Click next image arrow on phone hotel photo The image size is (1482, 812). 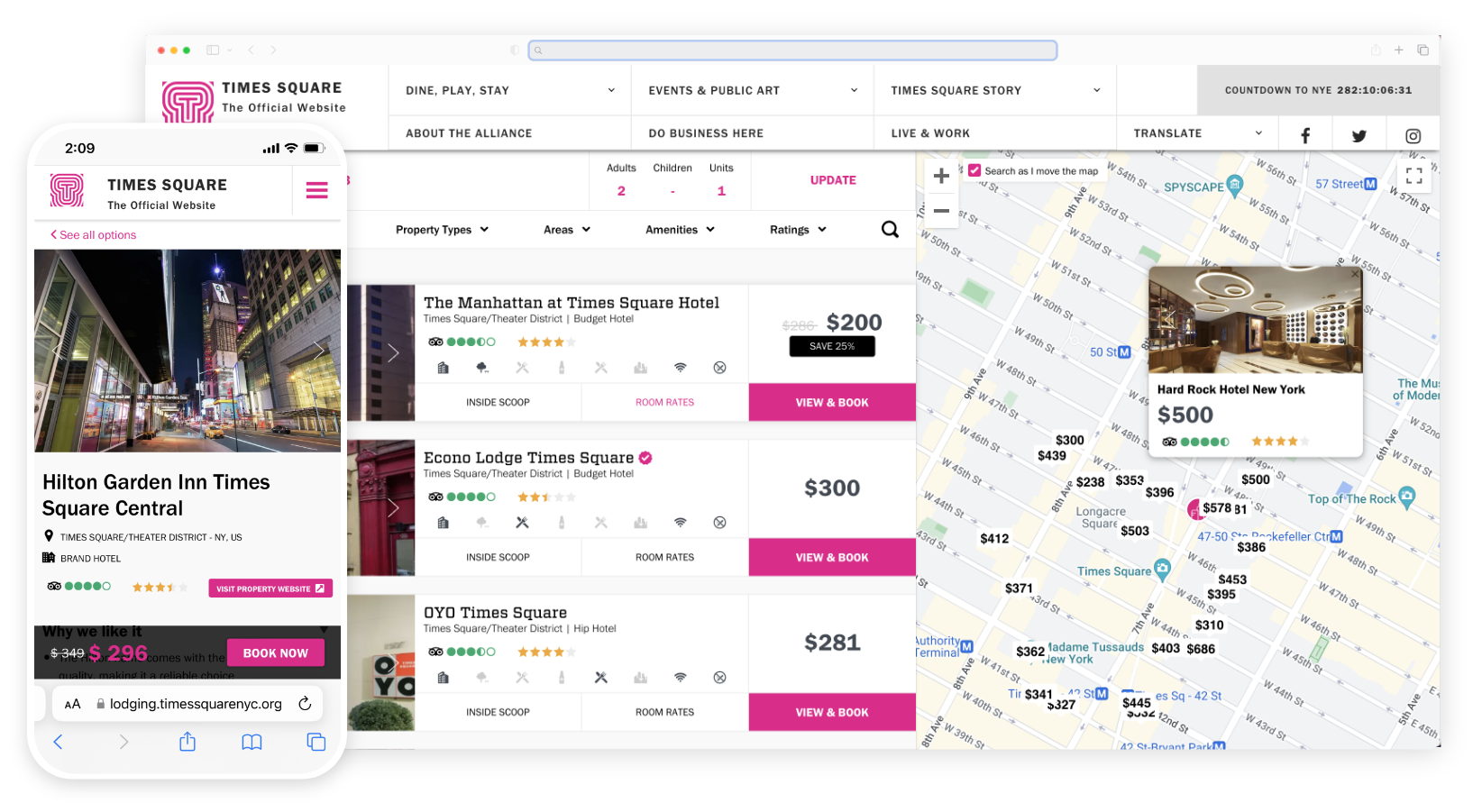(x=318, y=351)
